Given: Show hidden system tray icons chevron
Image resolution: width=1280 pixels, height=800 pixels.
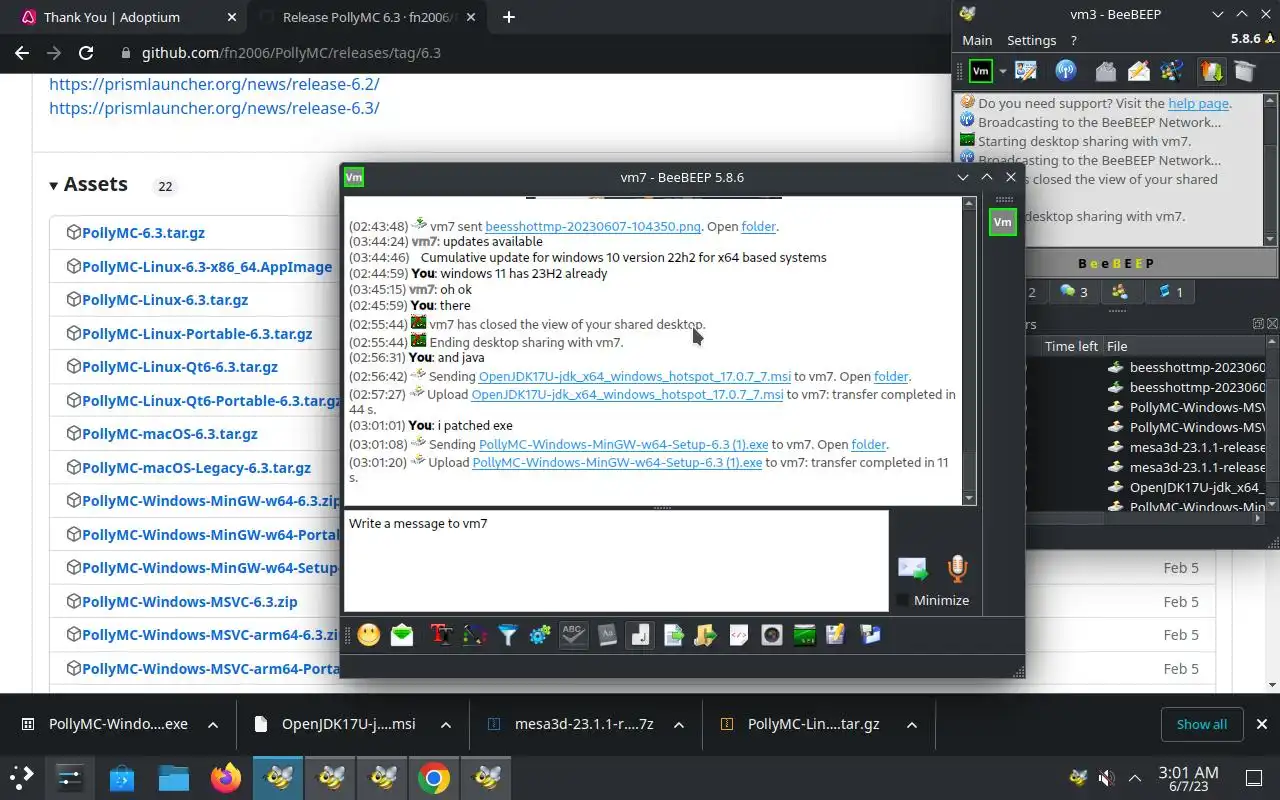Looking at the screenshot, I should [x=1135, y=777].
